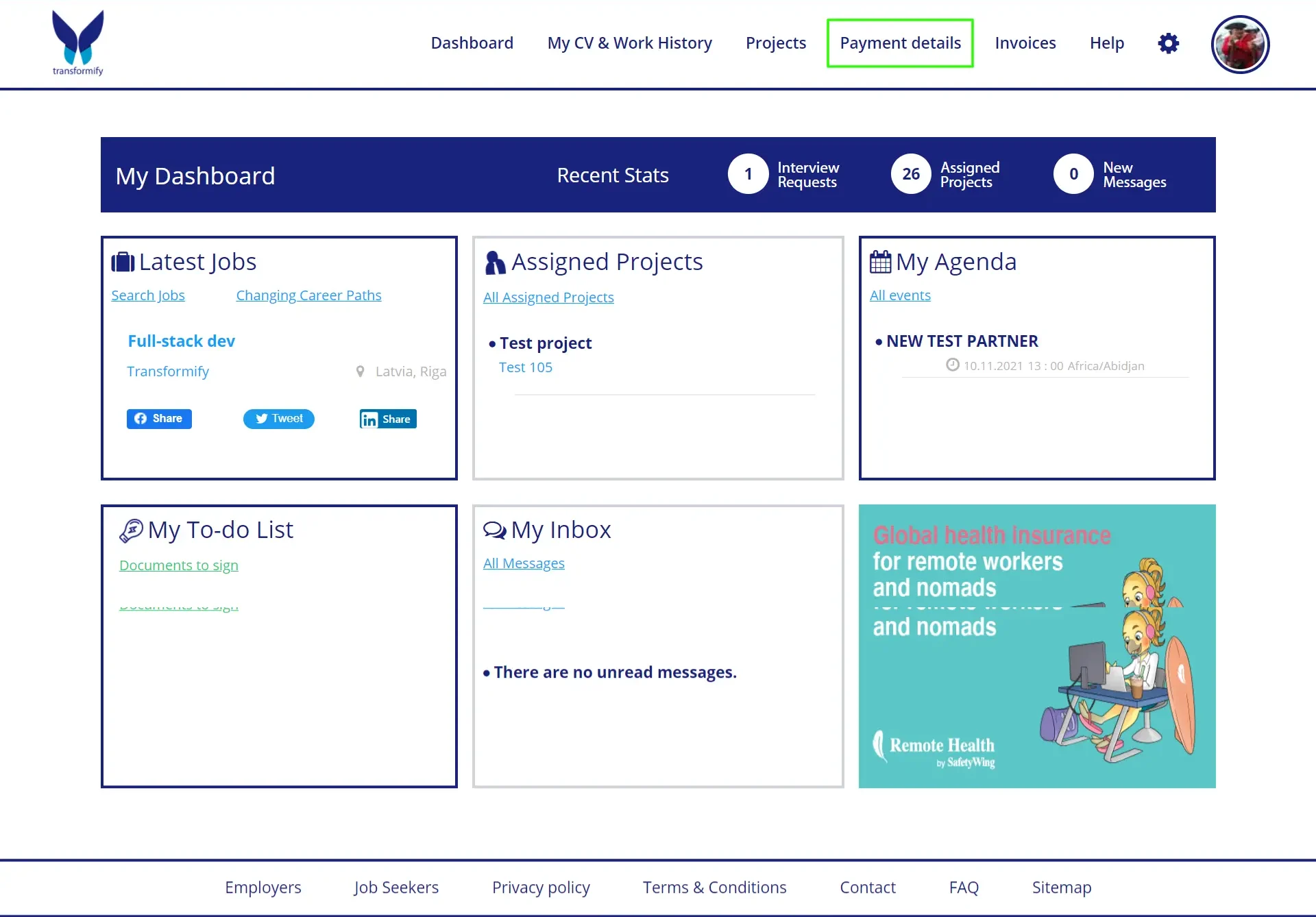Click the 26 Assigned Projects stat
This screenshot has height=917, width=1316.
911,174
